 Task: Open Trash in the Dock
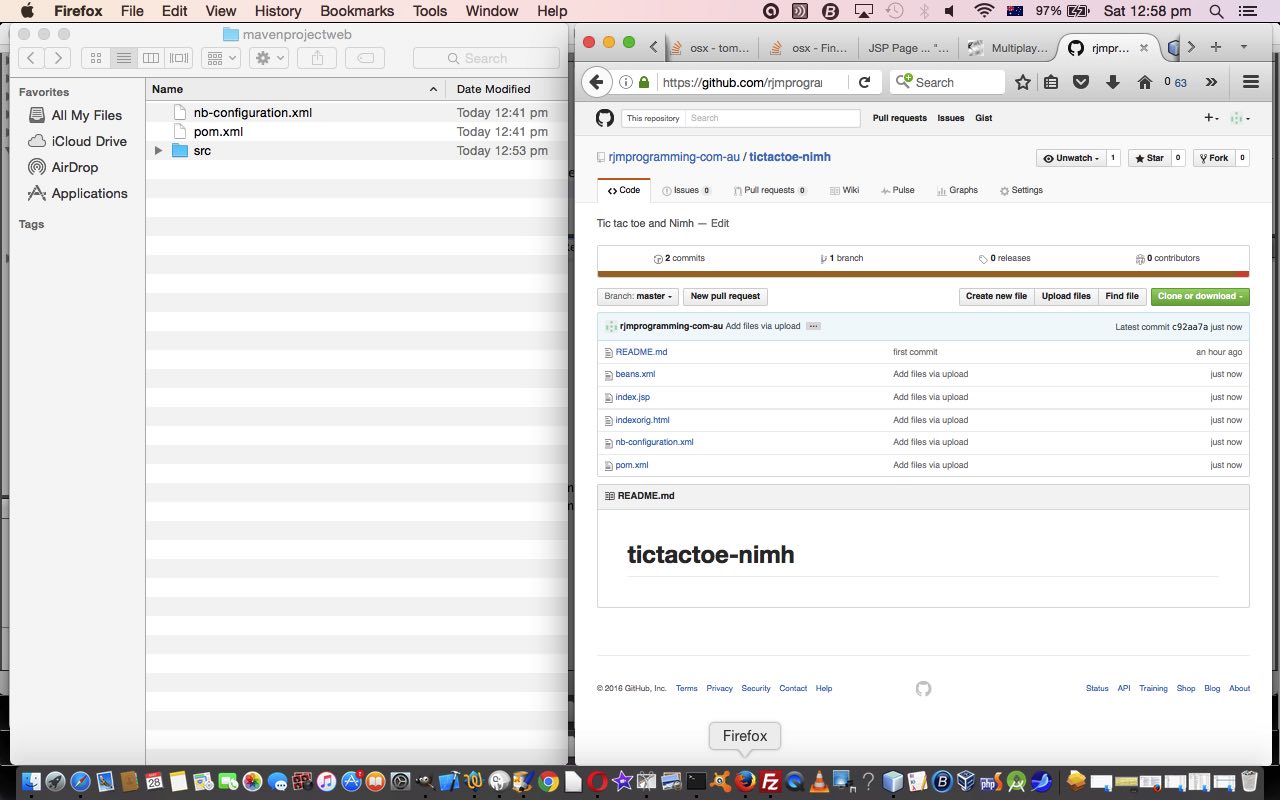pyautogui.click(x=1249, y=781)
